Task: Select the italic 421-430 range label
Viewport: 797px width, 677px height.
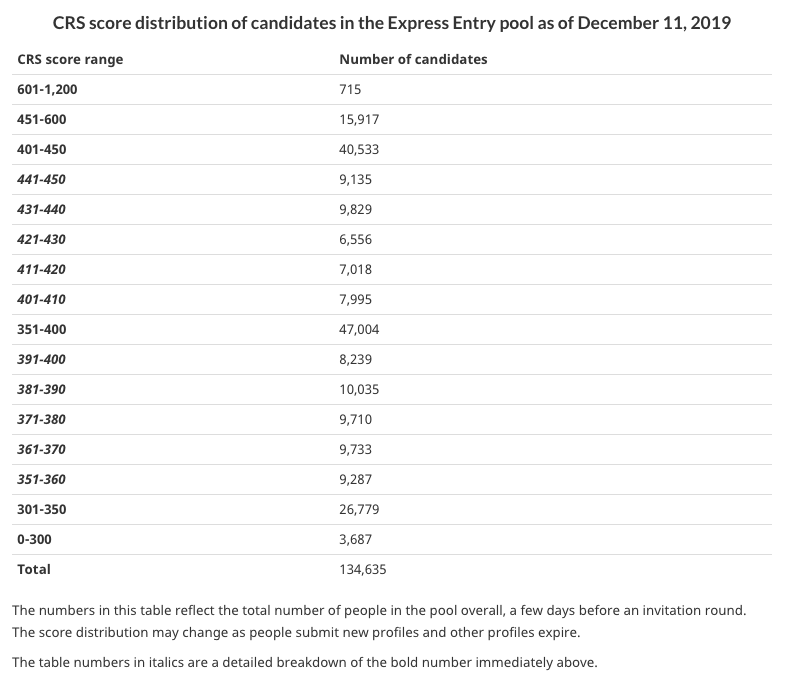Action: coord(42,239)
